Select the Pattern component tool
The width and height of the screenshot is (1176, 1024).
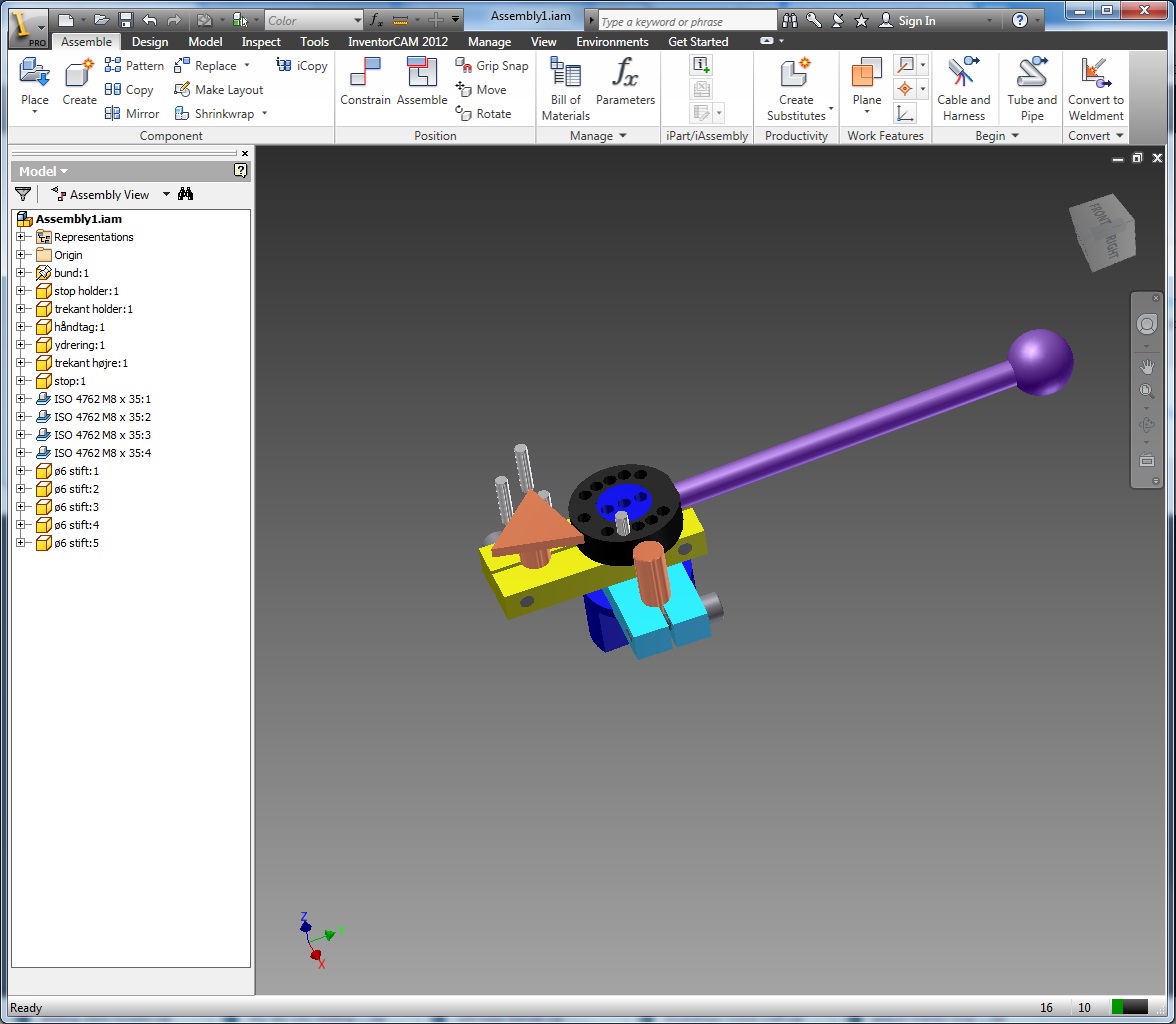[134, 65]
